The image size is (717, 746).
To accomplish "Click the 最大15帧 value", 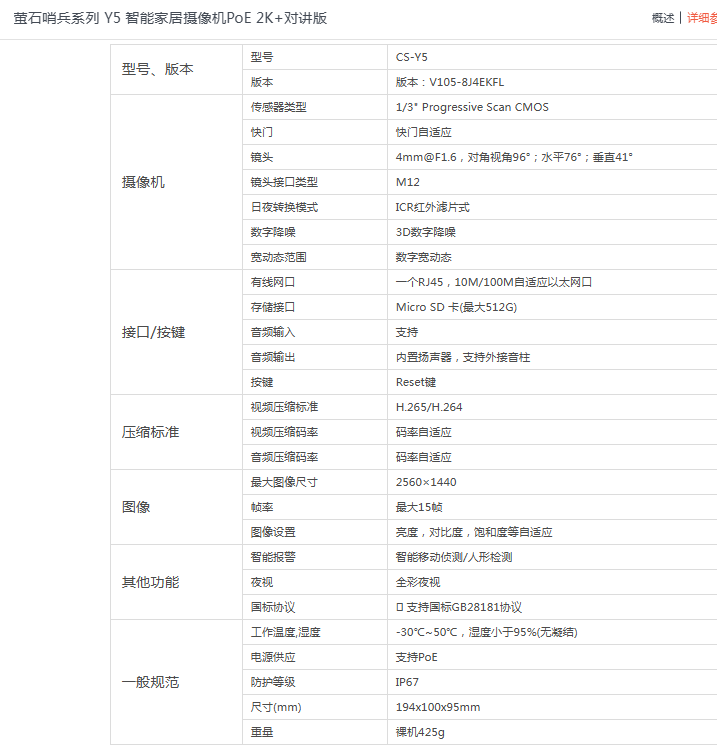I will (419, 507).
